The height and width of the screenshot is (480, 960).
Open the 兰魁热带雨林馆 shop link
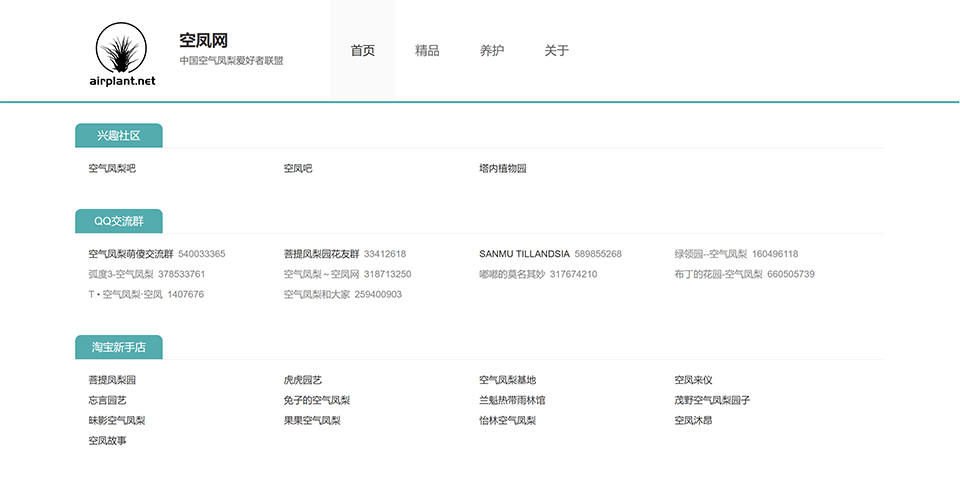(512, 400)
